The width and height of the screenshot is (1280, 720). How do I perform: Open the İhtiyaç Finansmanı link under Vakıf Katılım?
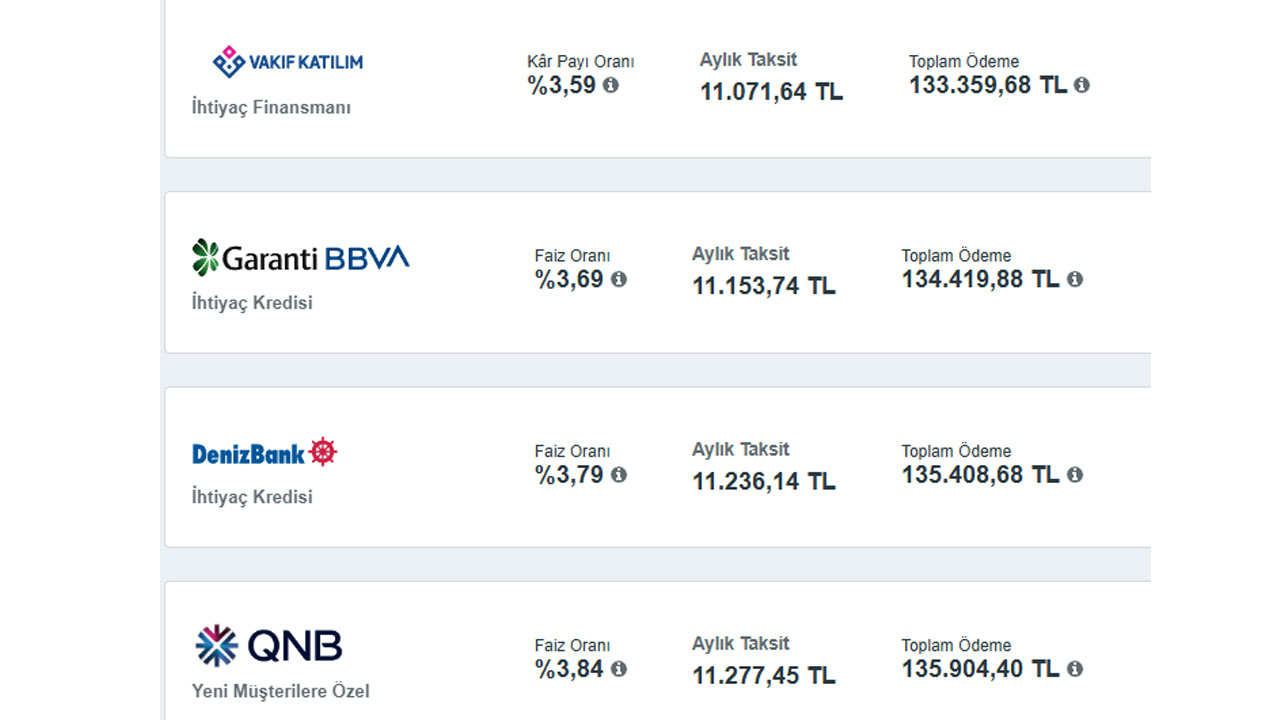click(271, 107)
